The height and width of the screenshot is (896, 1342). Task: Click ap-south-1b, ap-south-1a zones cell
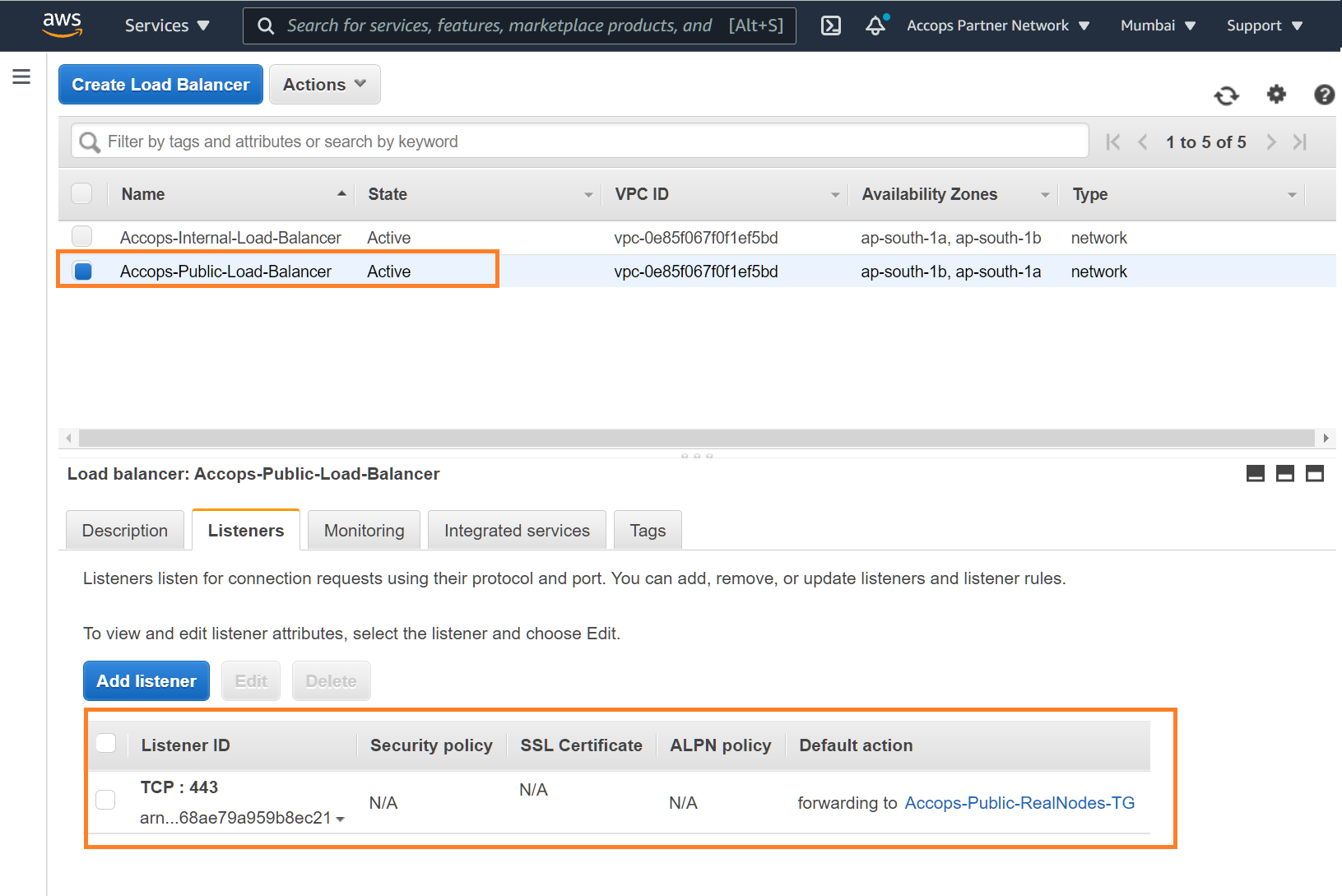951,272
